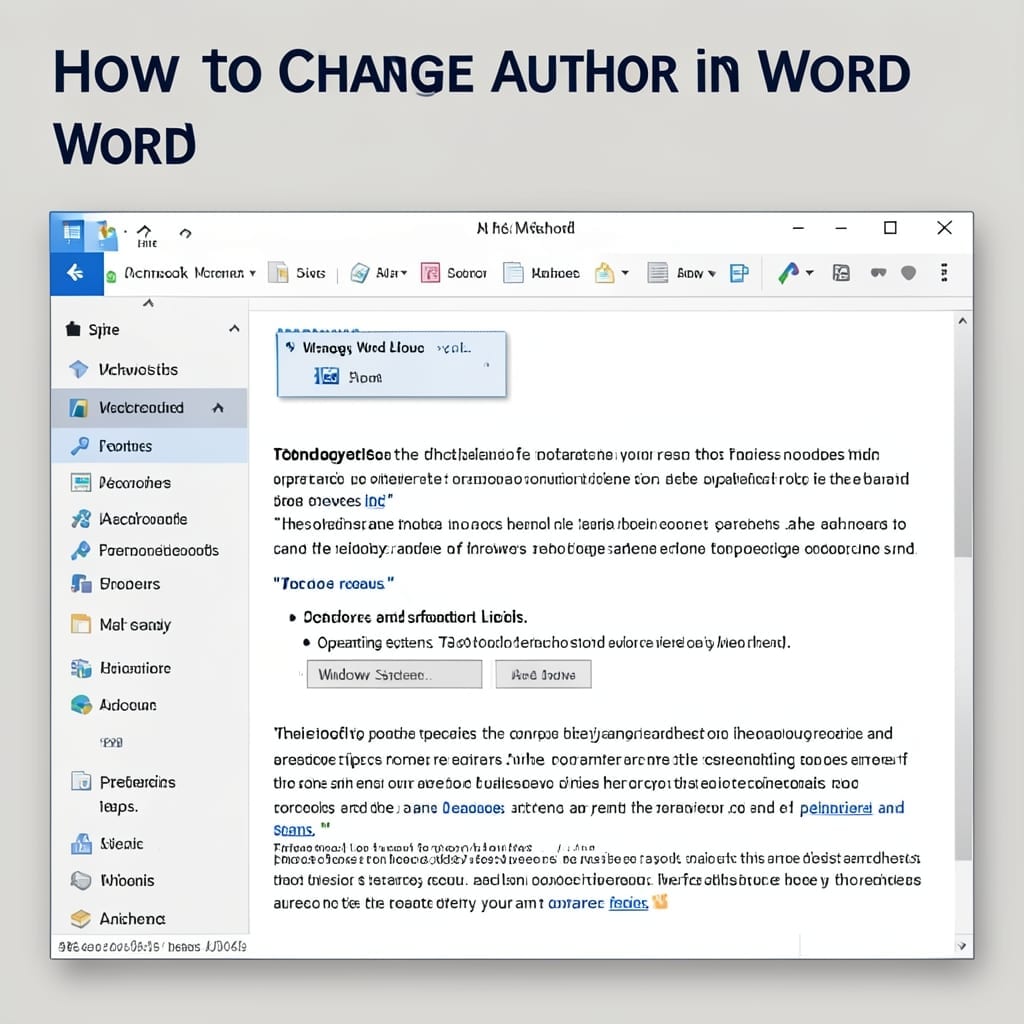The height and width of the screenshot is (1024, 1024).
Task: Click the "Tocdoe recaus" blue heading link
Action: click(x=333, y=583)
